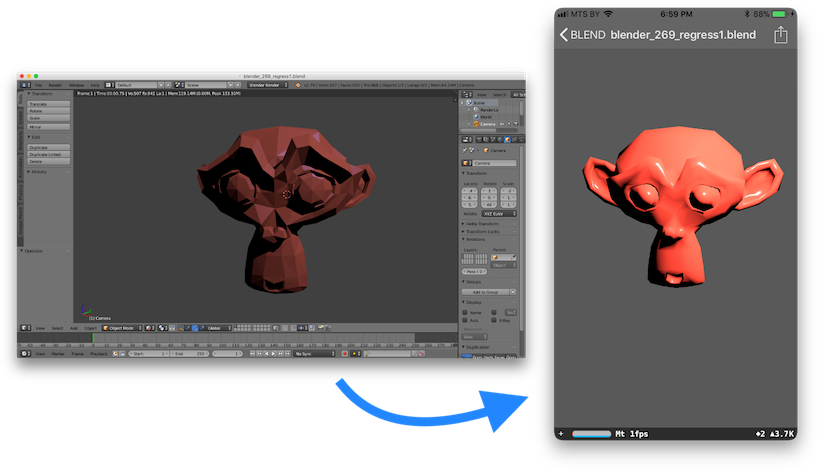818x471 pixels.
Task: Click the red auto-keying record button
Action: click(x=345, y=354)
